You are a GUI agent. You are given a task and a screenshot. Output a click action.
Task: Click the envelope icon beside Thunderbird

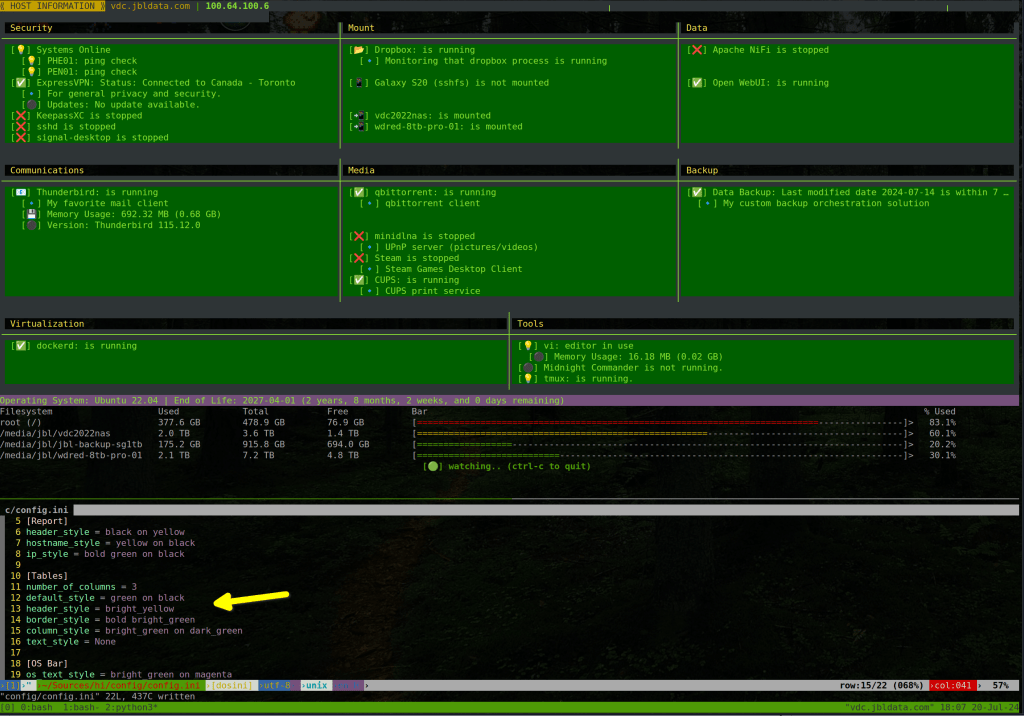point(20,192)
